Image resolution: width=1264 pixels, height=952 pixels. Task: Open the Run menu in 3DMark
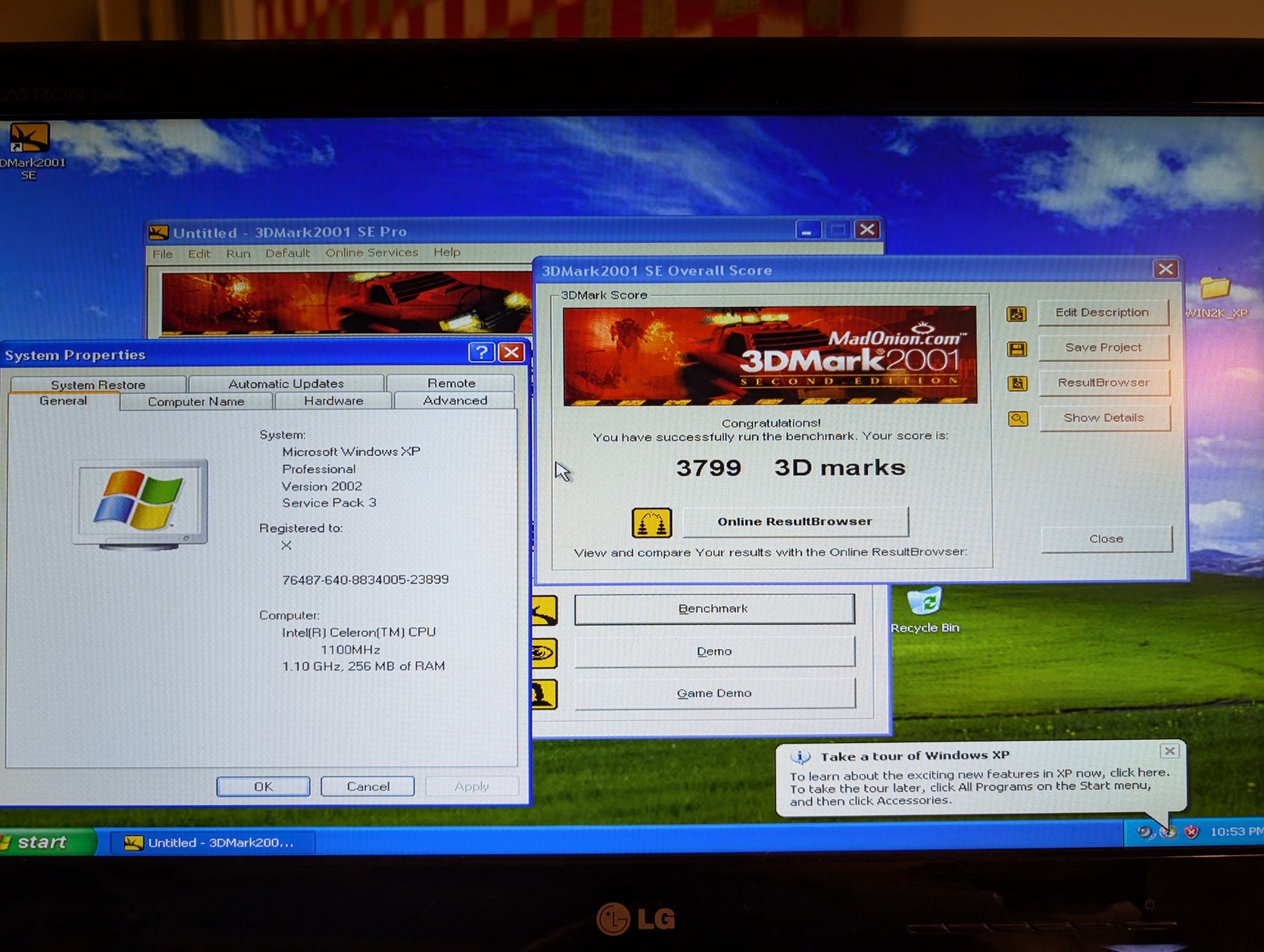pyautogui.click(x=238, y=254)
